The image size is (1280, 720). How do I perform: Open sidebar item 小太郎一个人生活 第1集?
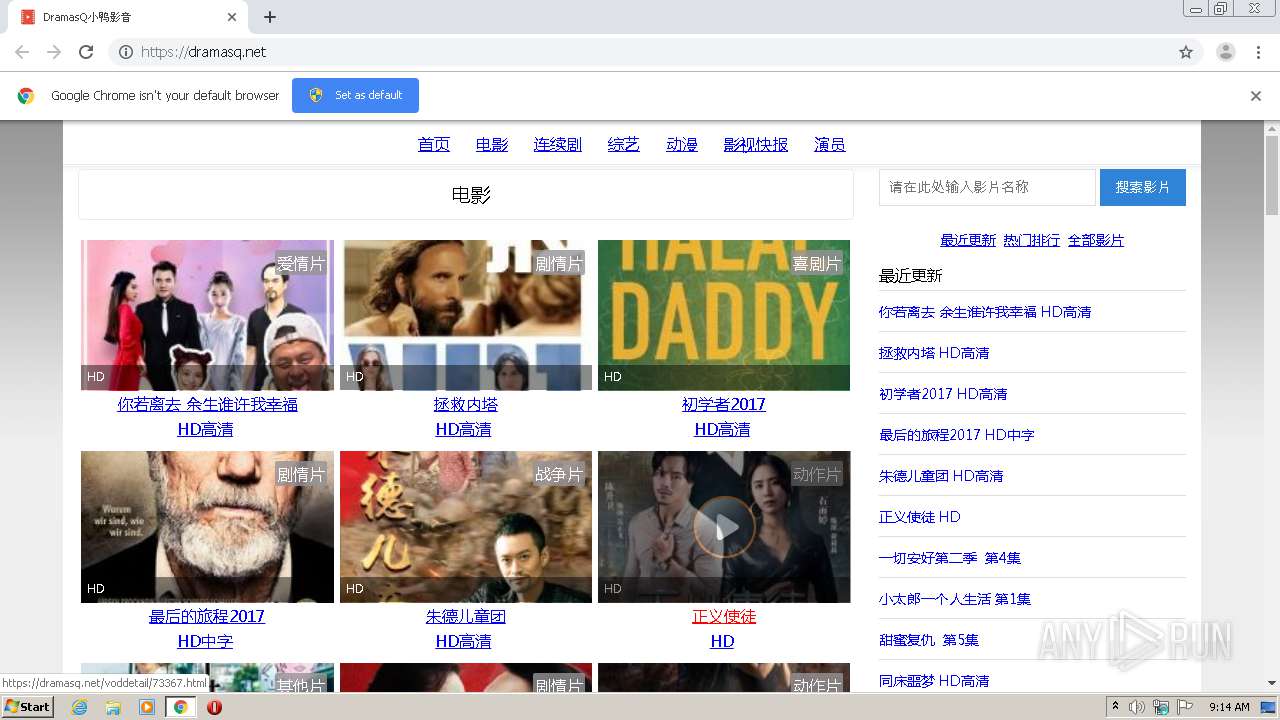click(x=955, y=599)
